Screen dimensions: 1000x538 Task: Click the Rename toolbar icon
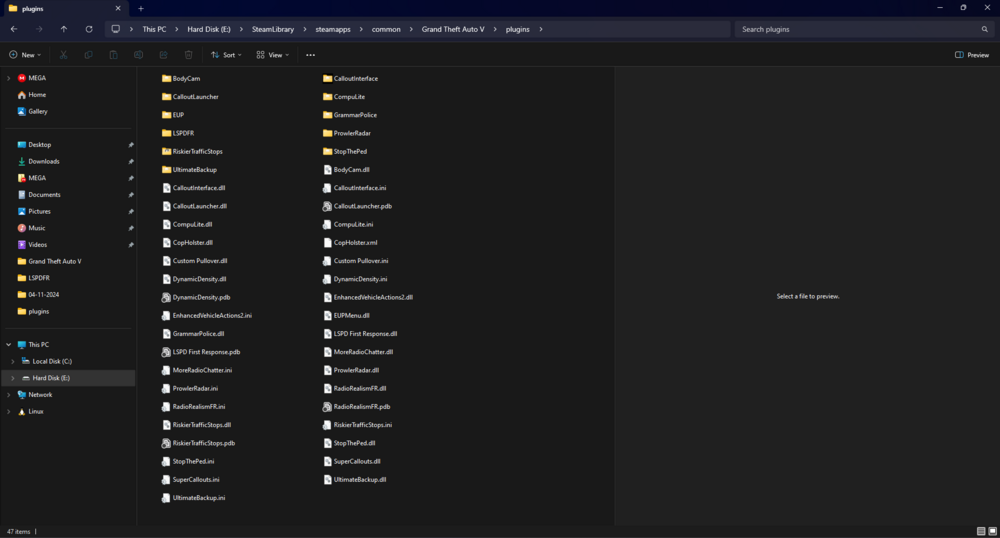coord(138,55)
